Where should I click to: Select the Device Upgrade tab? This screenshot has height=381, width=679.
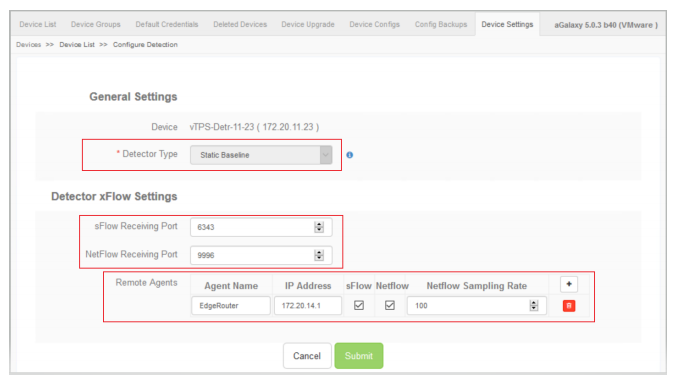[x=308, y=24]
